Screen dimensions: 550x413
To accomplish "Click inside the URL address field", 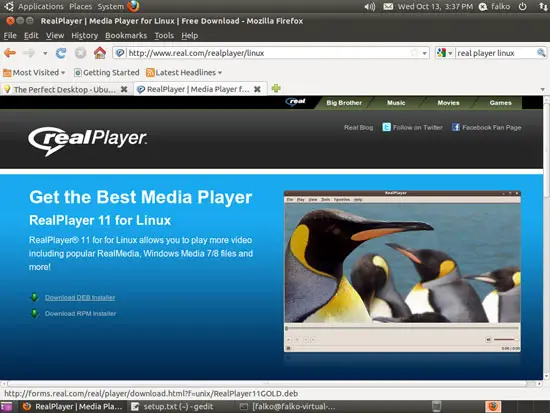I will point(268,53).
